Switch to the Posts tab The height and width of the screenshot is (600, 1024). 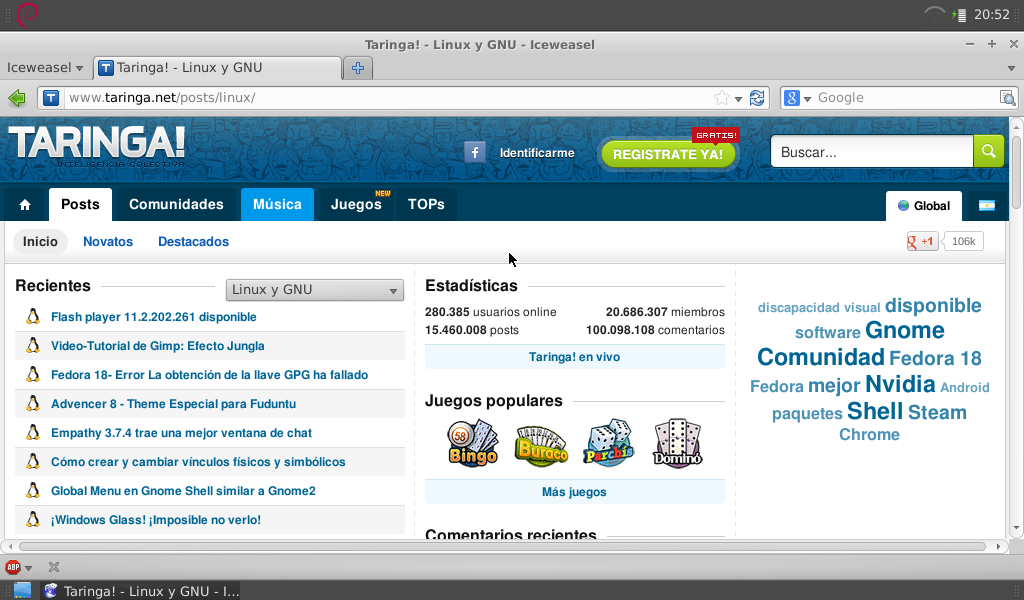(80, 204)
